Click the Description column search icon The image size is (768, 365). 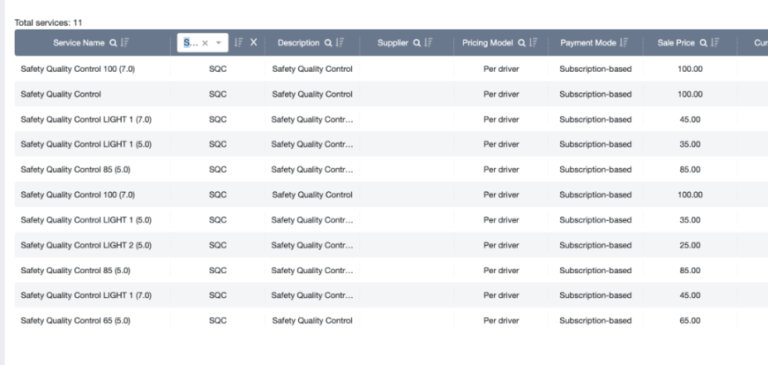click(328, 43)
